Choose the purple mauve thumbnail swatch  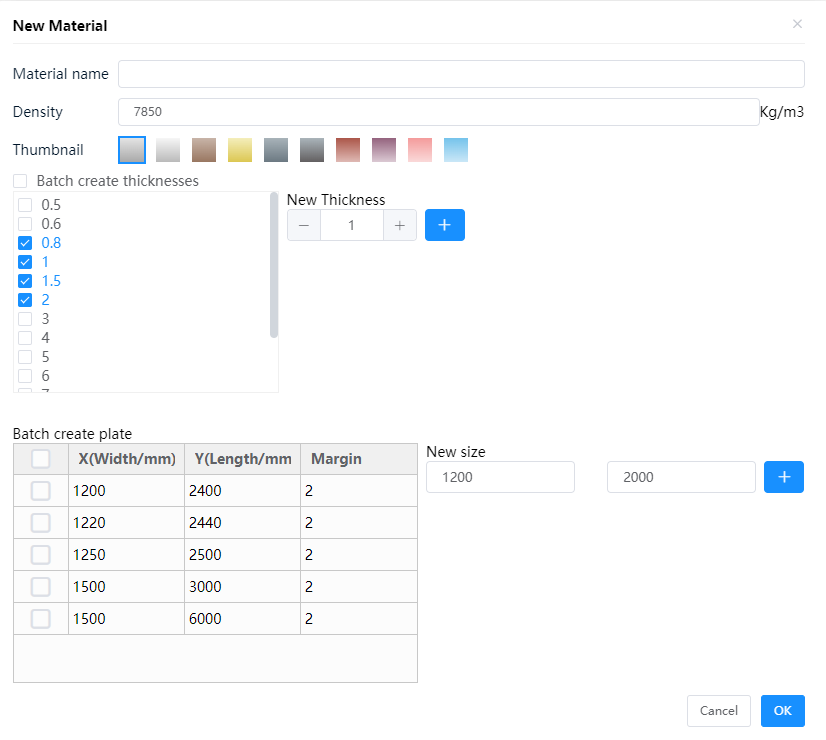pyautogui.click(x=384, y=150)
